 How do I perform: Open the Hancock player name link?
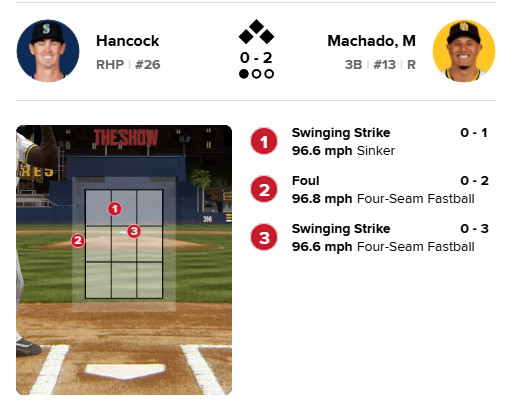tap(127, 41)
